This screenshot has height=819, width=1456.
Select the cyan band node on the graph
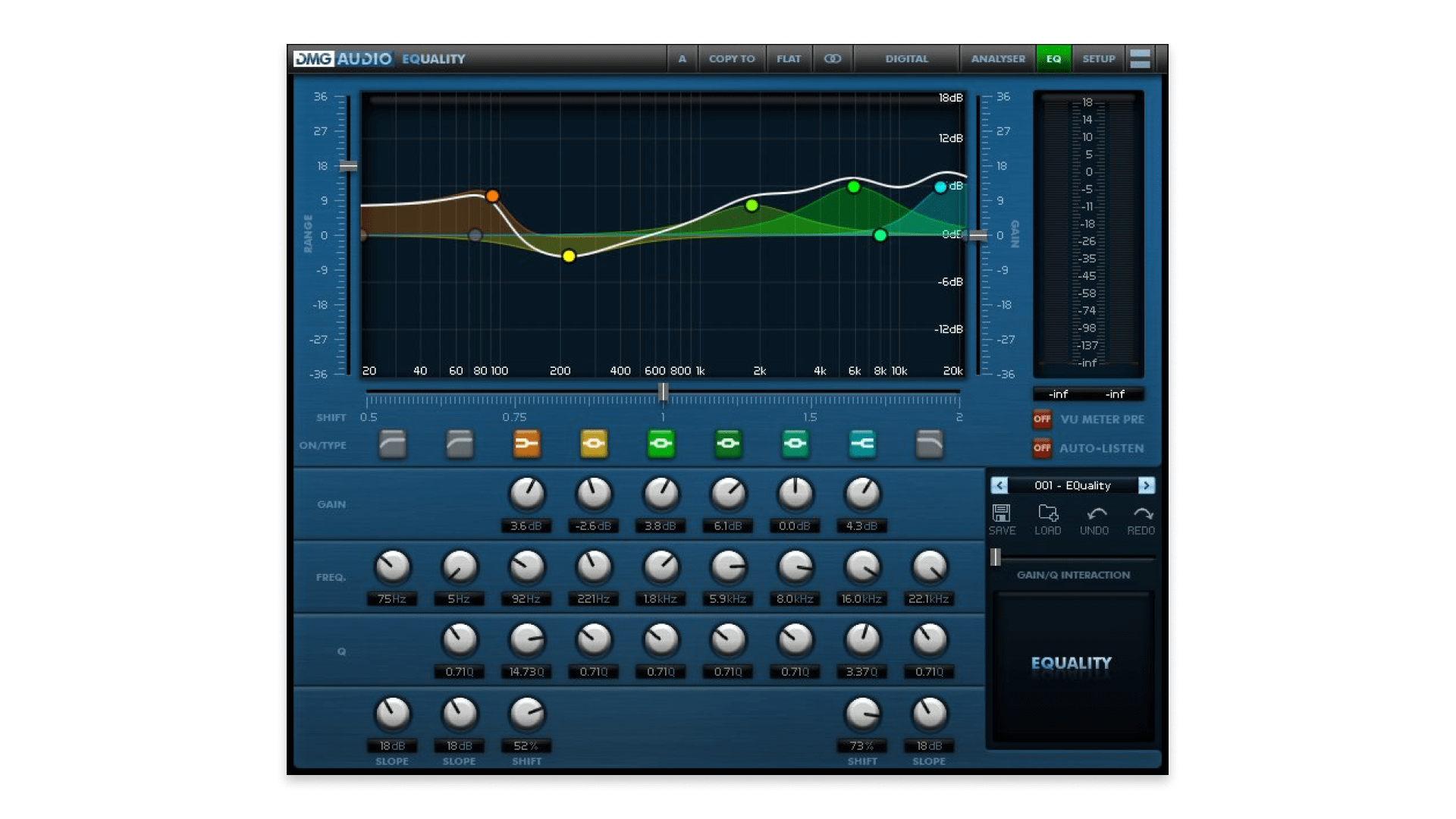point(940,187)
